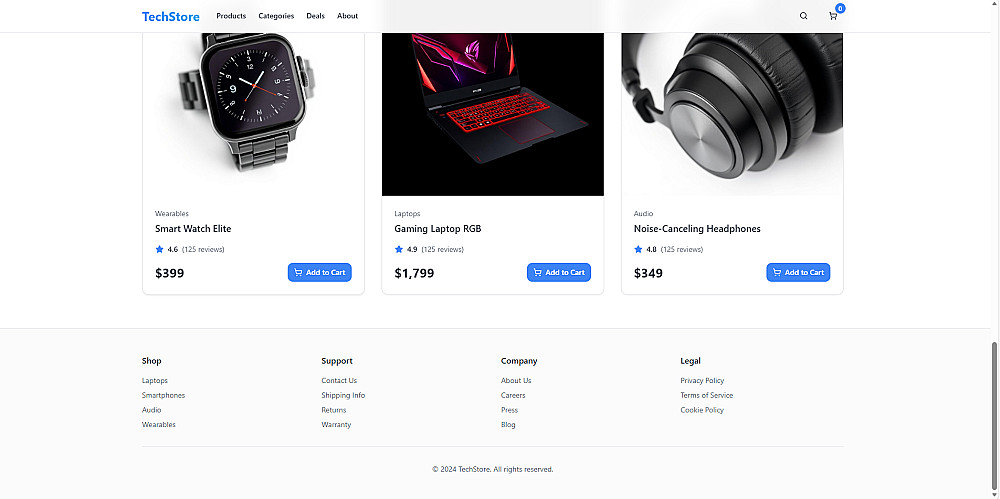Open the Categories menu
This screenshot has width=1000, height=499.
[276, 16]
